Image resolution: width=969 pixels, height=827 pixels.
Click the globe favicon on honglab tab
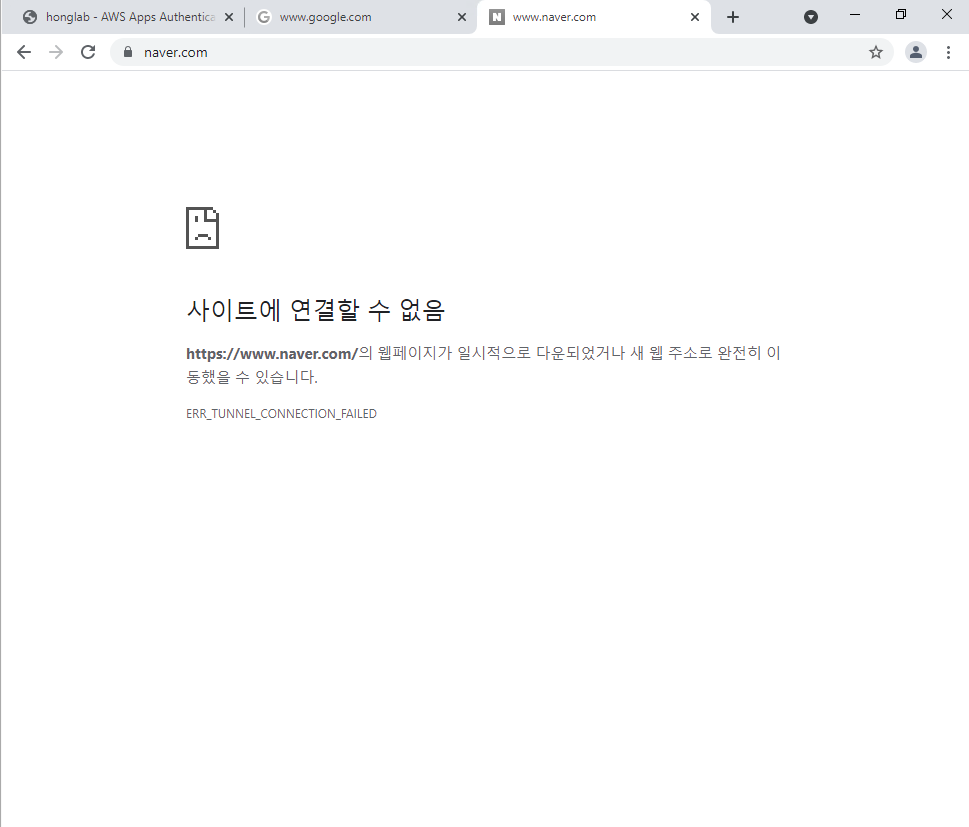(x=30, y=17)
